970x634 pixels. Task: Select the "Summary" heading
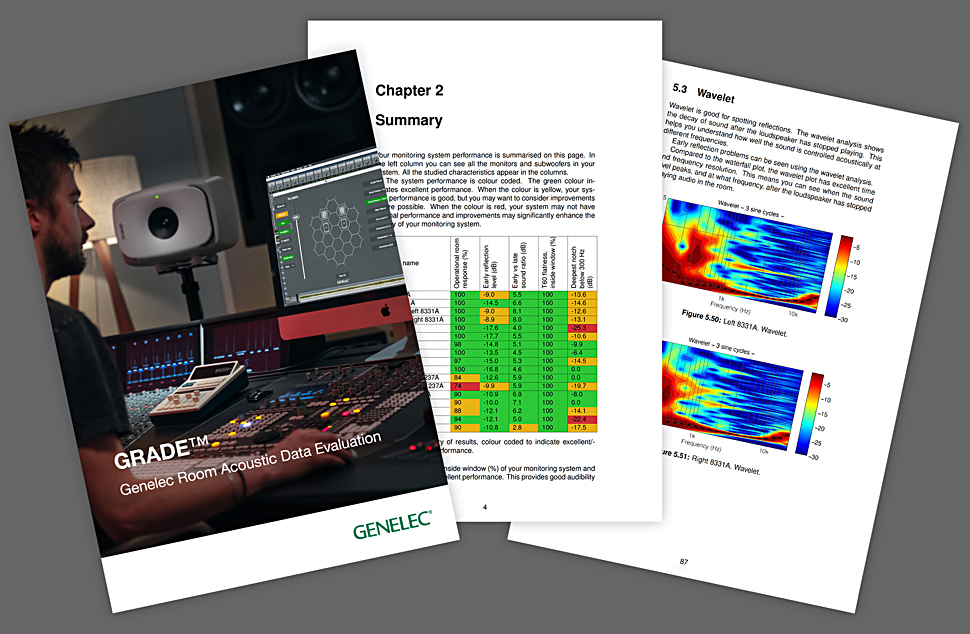pos(409,120)
